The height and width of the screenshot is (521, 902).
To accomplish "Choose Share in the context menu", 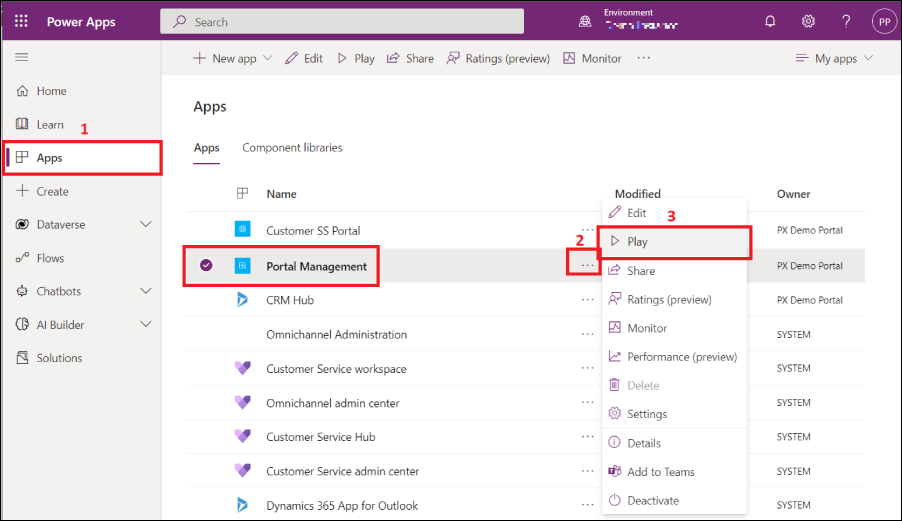I will tap(674, 271).
